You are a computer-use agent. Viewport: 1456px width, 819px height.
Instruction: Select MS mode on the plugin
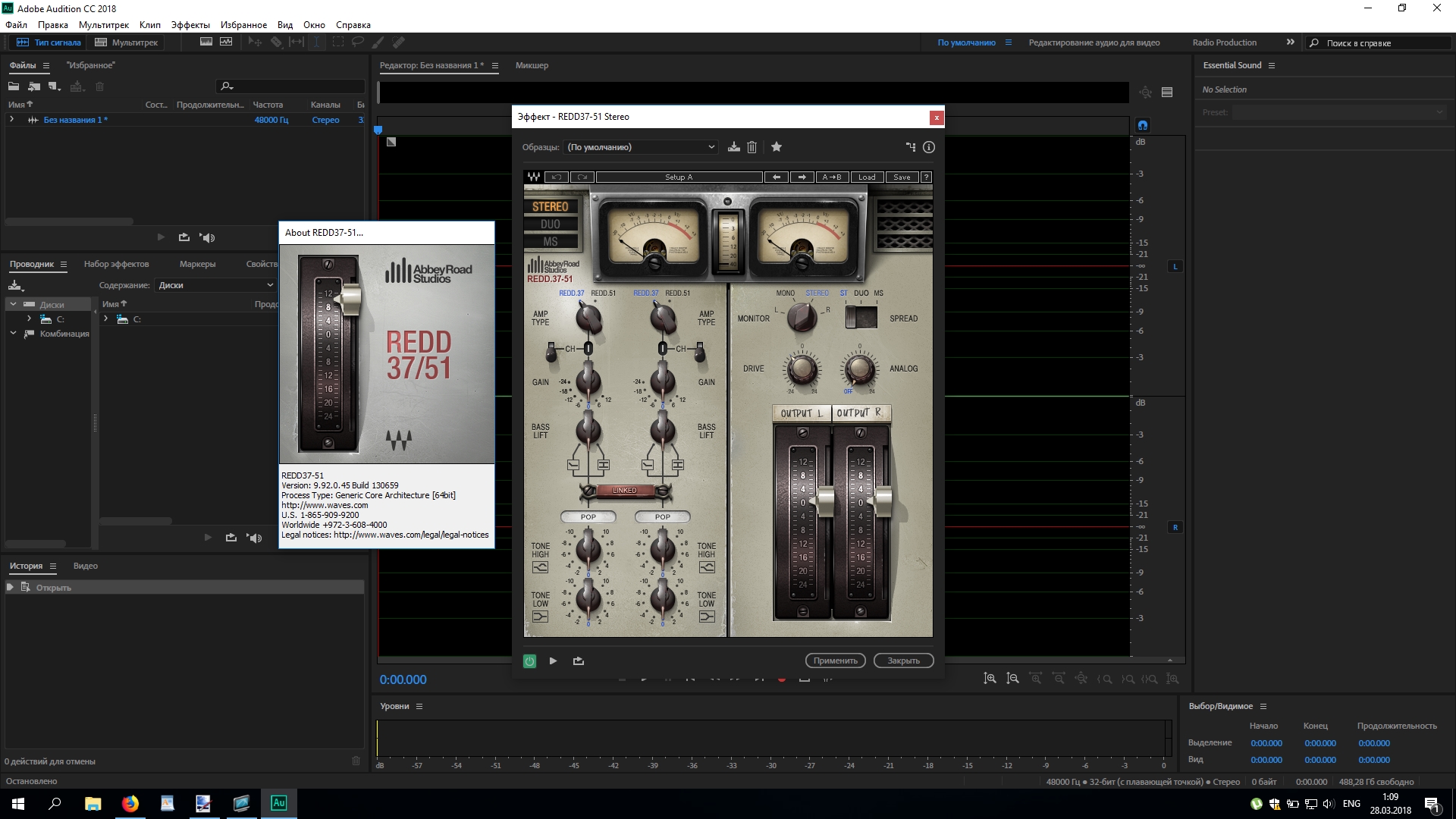point(551,242)
